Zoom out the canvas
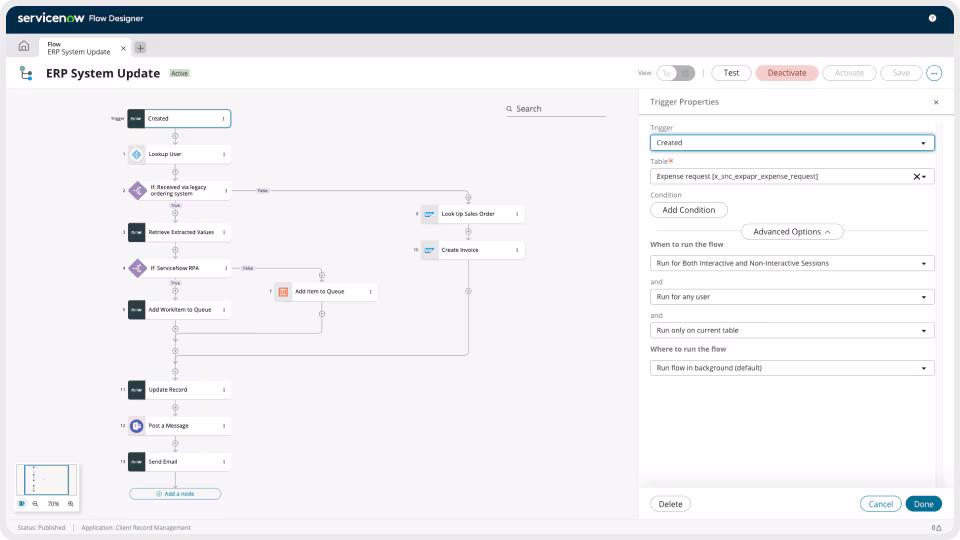The width and height of the screenshot is (960, 540). tap(35, 504)
